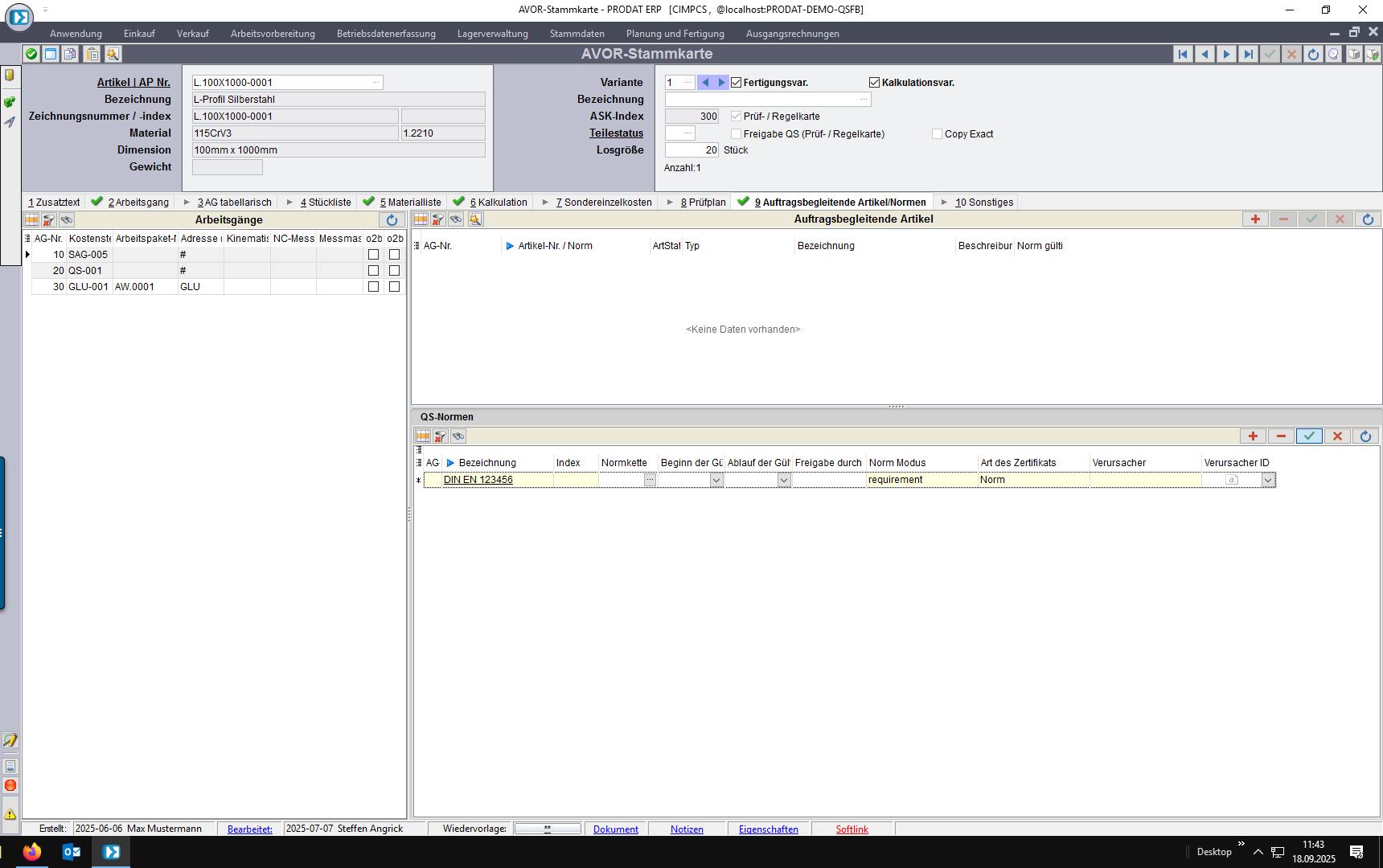
Task: Confirm the QS-Normen entry with the checkmark
Action: pyautogui.click(x=1309, y=436)
